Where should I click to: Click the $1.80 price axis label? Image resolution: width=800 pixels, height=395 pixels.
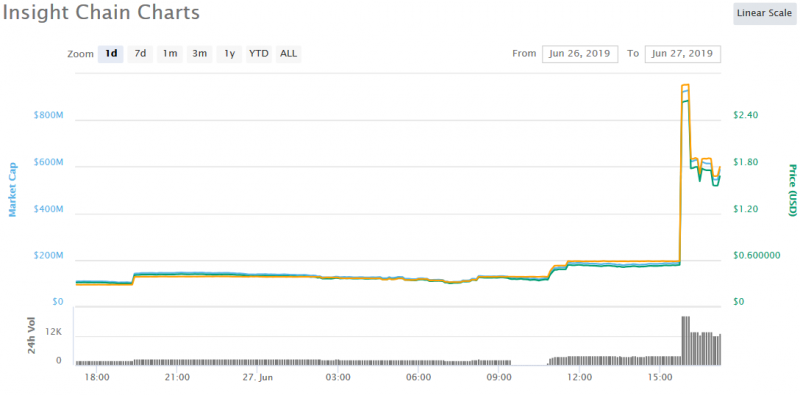click(x=745, y=162)
